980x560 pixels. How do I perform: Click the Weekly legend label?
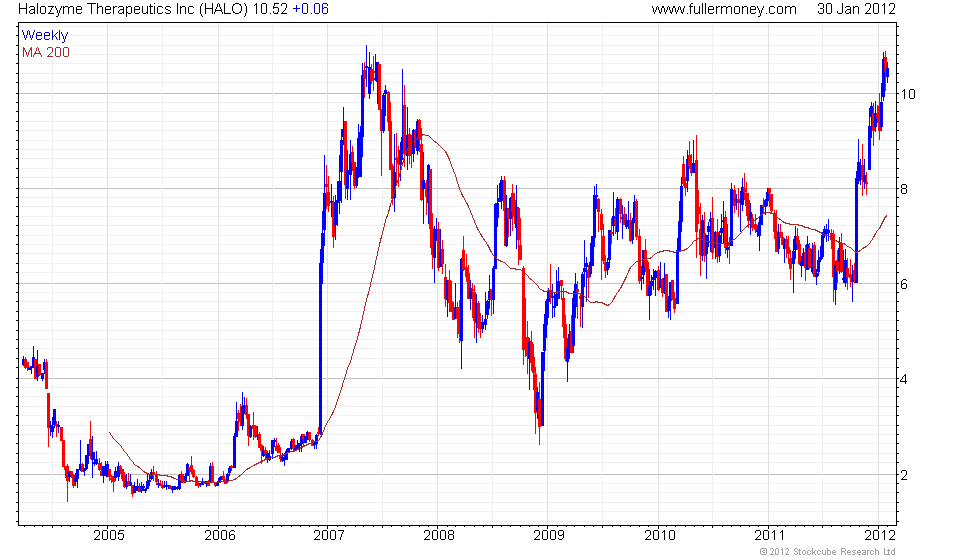(x=44, y=36)
